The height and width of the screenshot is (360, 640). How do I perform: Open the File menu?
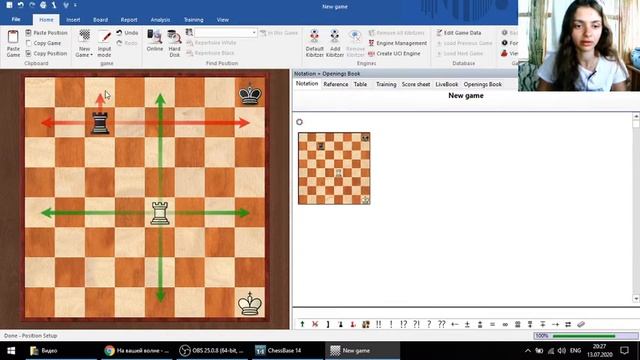pos(16,20)
